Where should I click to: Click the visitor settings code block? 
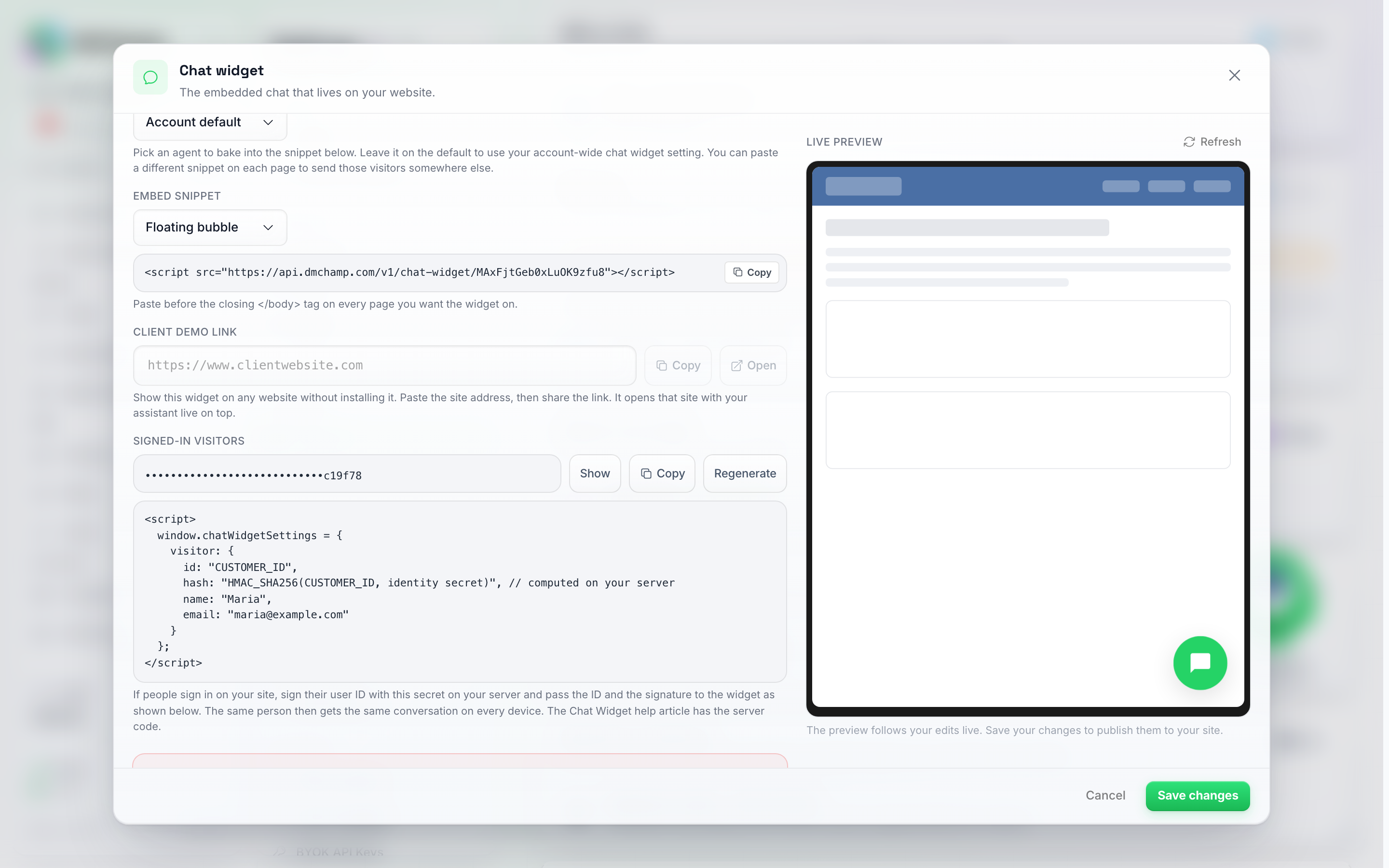point(459,591)
